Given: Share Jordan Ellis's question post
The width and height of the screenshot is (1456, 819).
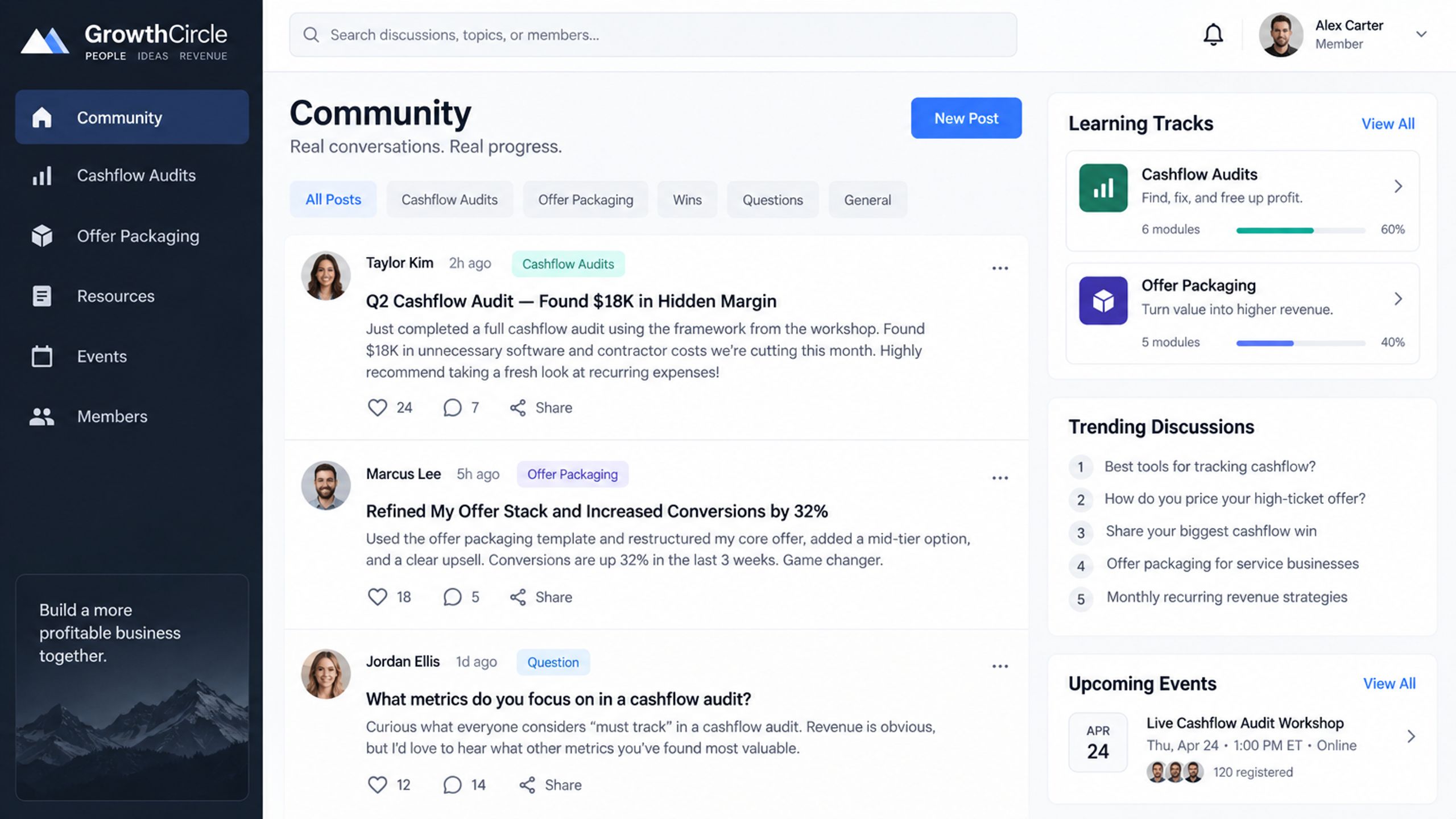Looking at the screenshot, I should click(550, 785).
